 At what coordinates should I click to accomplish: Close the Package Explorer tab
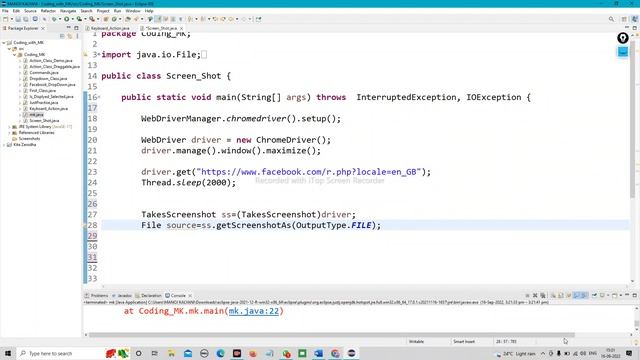click(43, 28)
